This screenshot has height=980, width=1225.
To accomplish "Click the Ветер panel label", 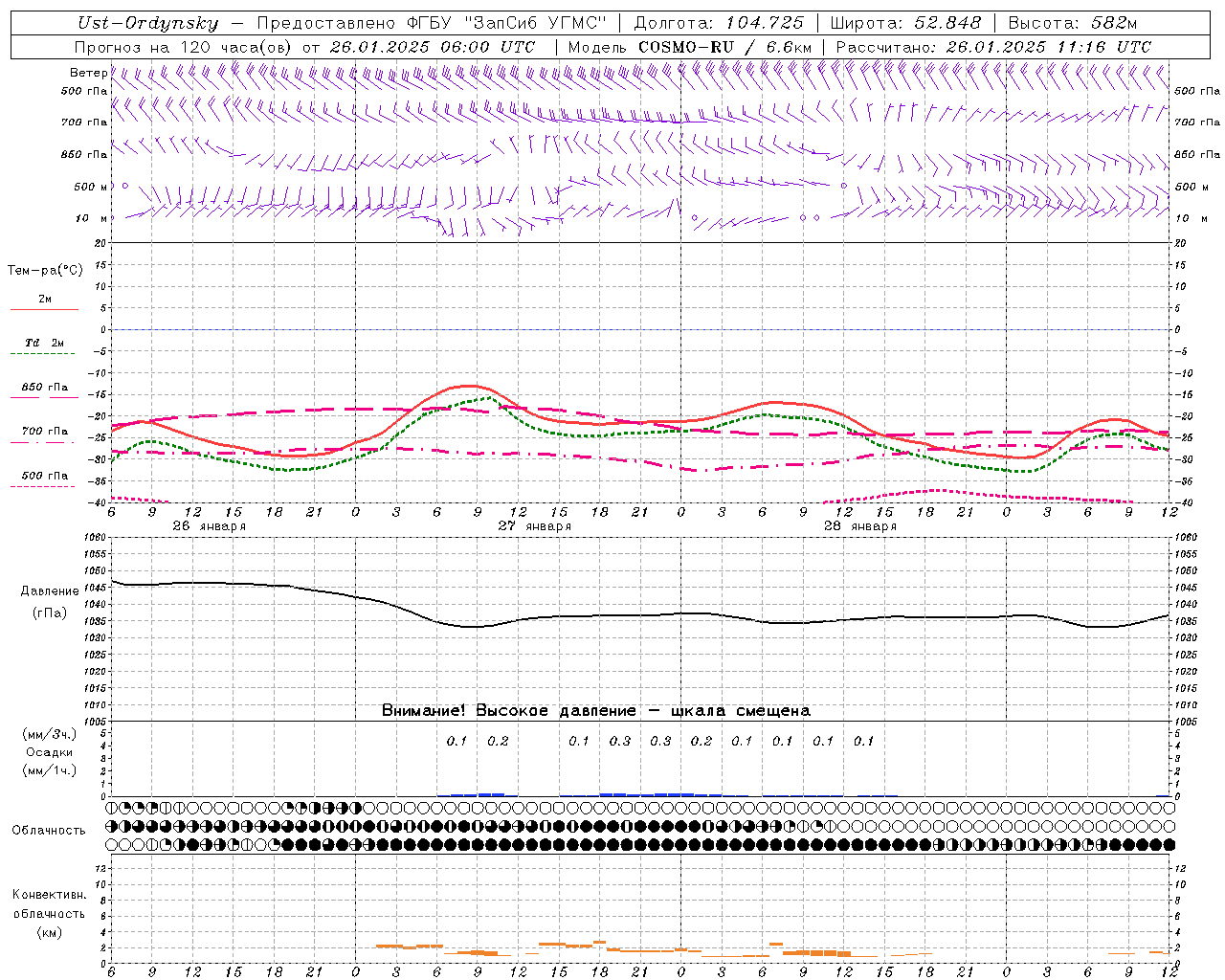I will coord(88,73).
